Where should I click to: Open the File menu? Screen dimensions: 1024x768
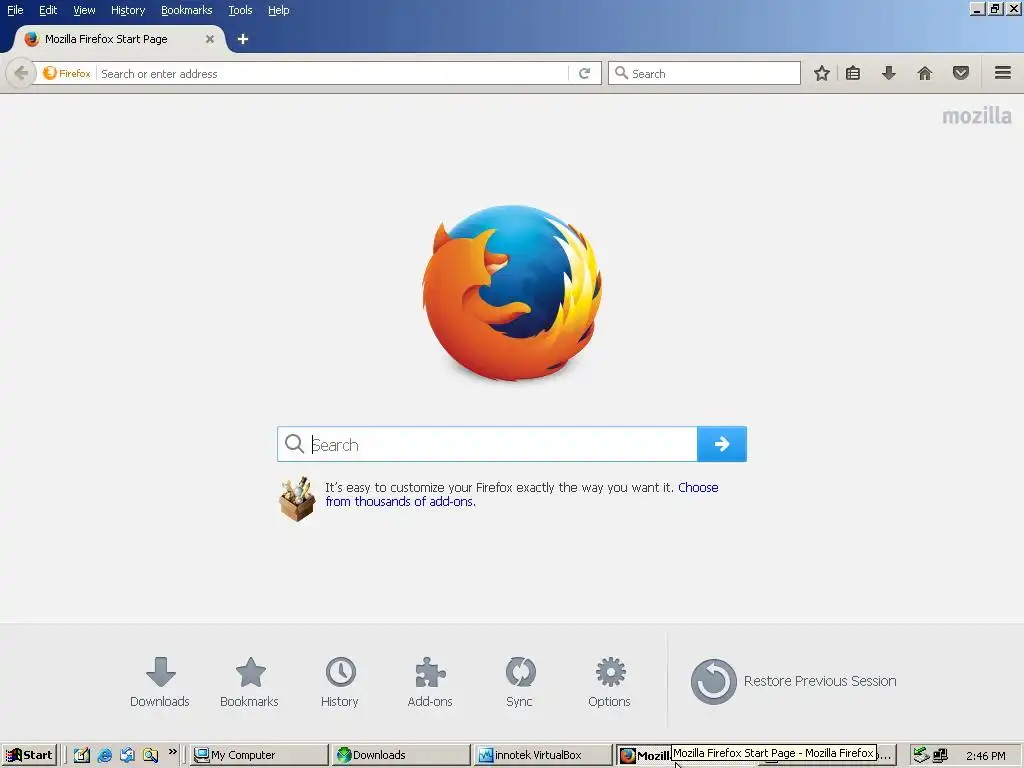[x=15, y=10]
